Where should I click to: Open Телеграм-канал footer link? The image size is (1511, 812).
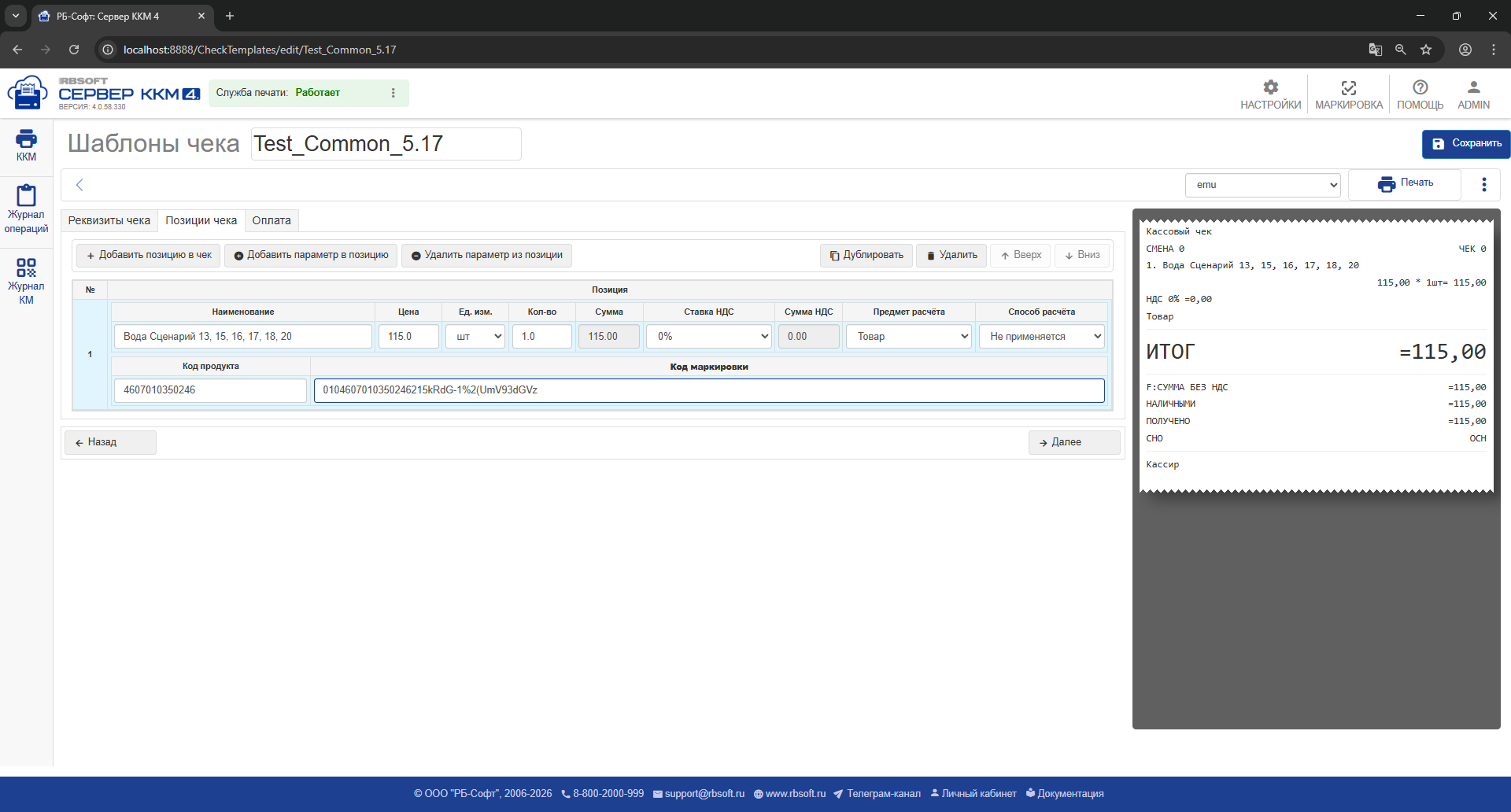coord(877,794)
